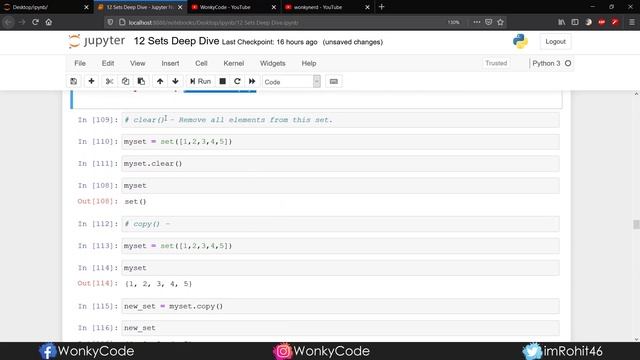Click the Python 3 kernel indicator circle
The height and width of the screenshot is (360, 640).
[568, 63]
